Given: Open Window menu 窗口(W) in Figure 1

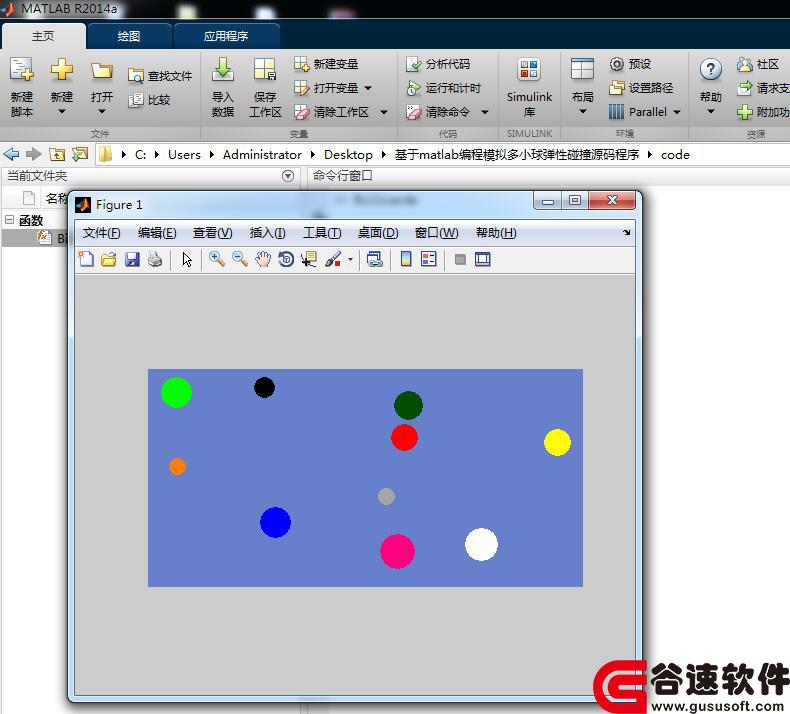Looking at the screenshot, I should click(x=436, y=233).
